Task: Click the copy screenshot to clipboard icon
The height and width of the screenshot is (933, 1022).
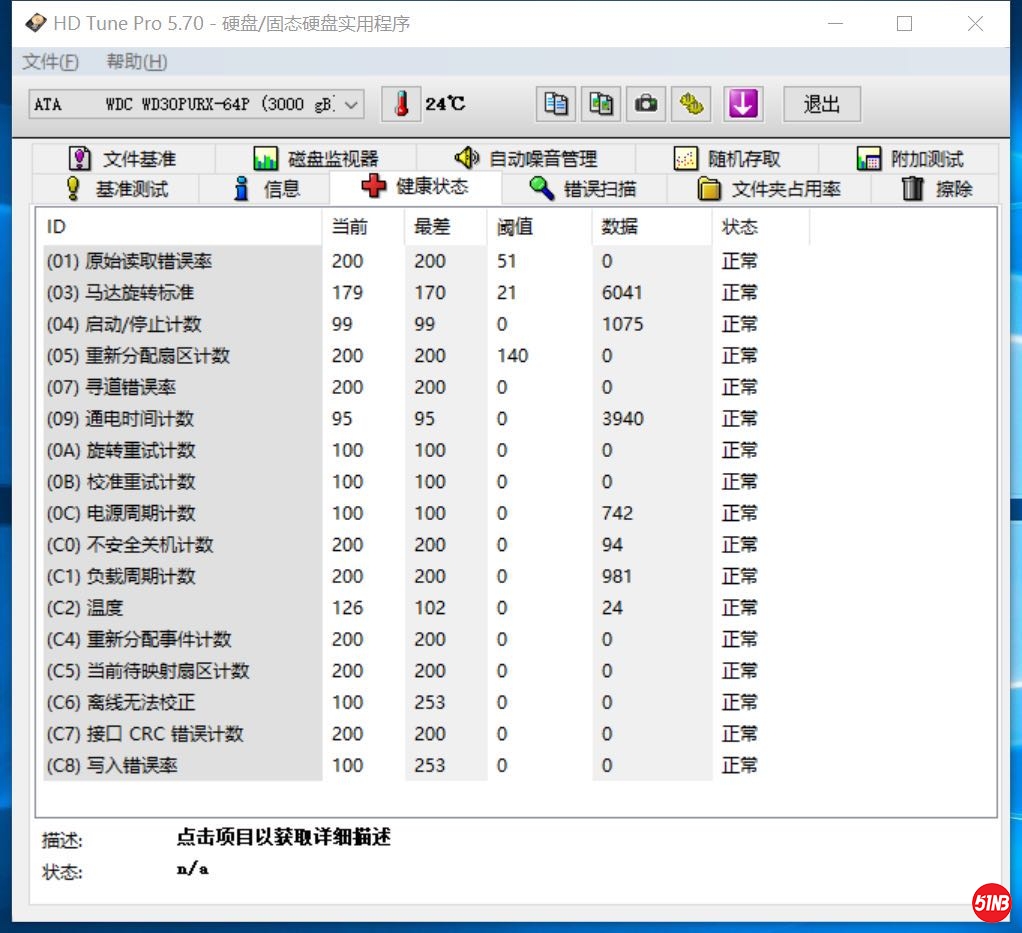Action: (x=601, y=104)
